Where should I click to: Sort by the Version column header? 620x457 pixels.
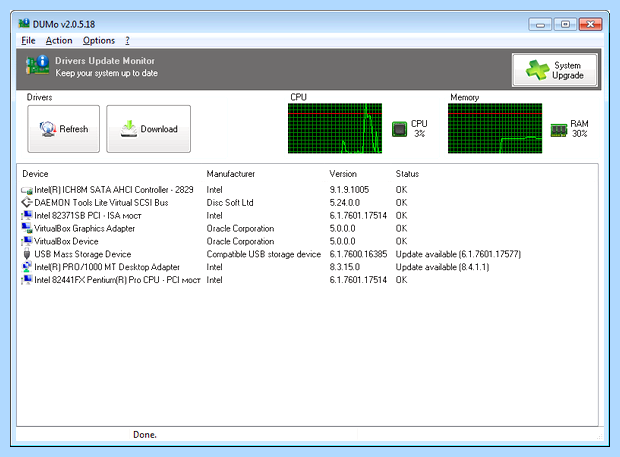[x=343, y=174]
